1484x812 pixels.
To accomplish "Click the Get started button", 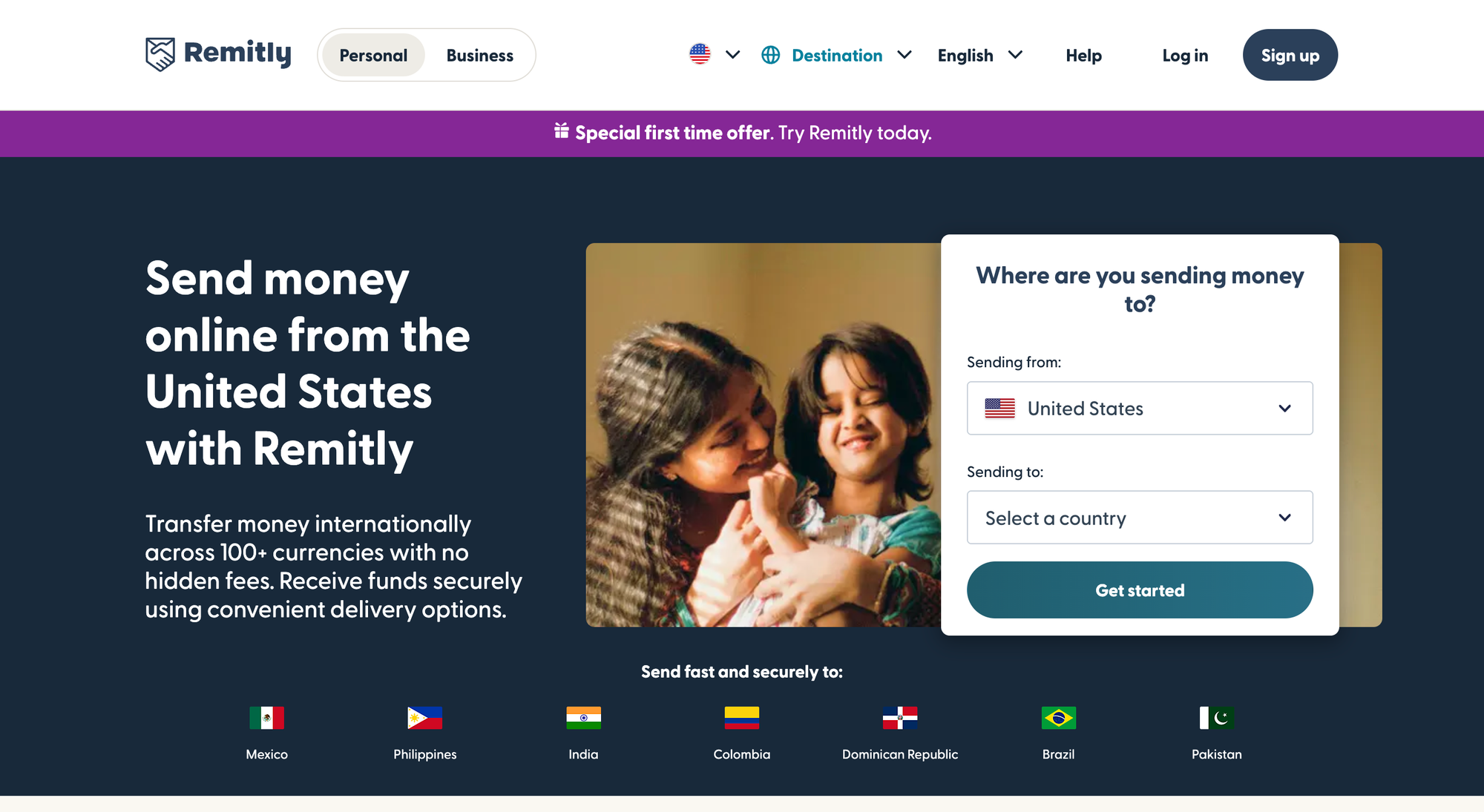I will pos(1140,590).
